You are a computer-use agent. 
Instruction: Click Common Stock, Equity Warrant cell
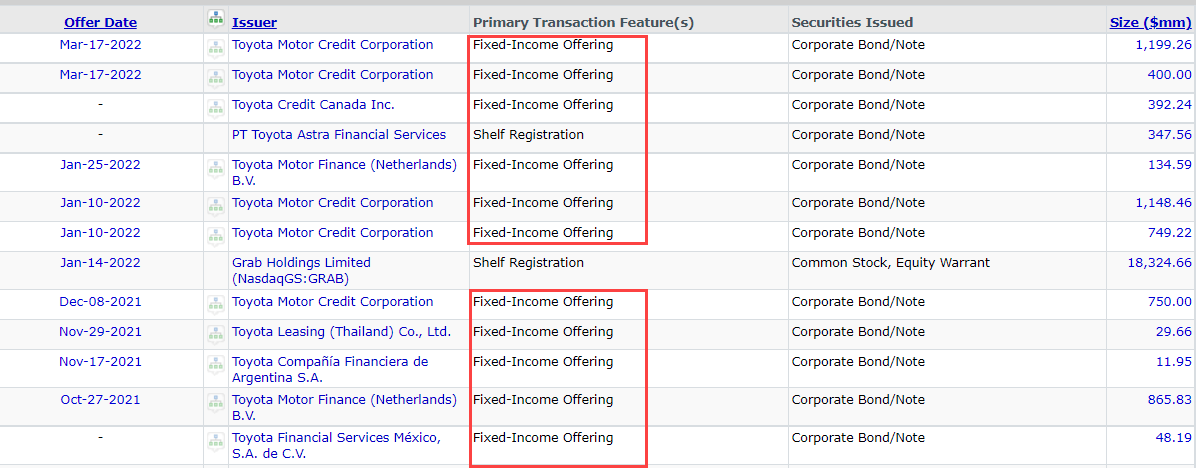890,262
